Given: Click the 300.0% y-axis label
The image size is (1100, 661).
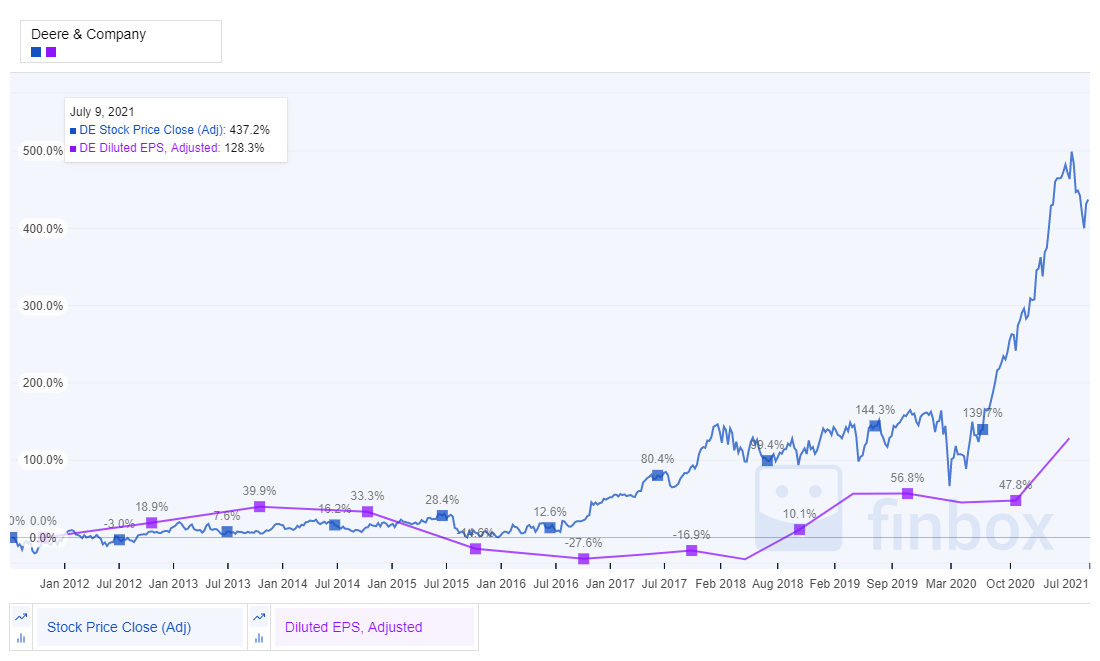Looking at the screenshot, I should point(43,306).
